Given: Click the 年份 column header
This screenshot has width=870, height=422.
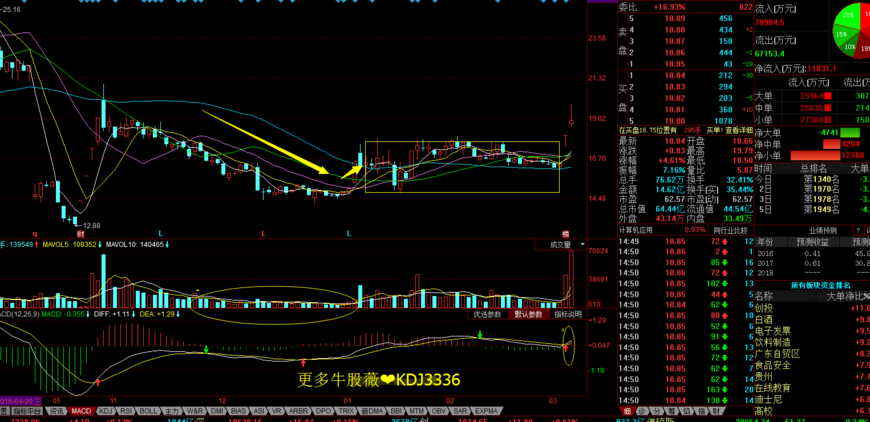Looking at the screenshot, I should (x=764, y=242).
